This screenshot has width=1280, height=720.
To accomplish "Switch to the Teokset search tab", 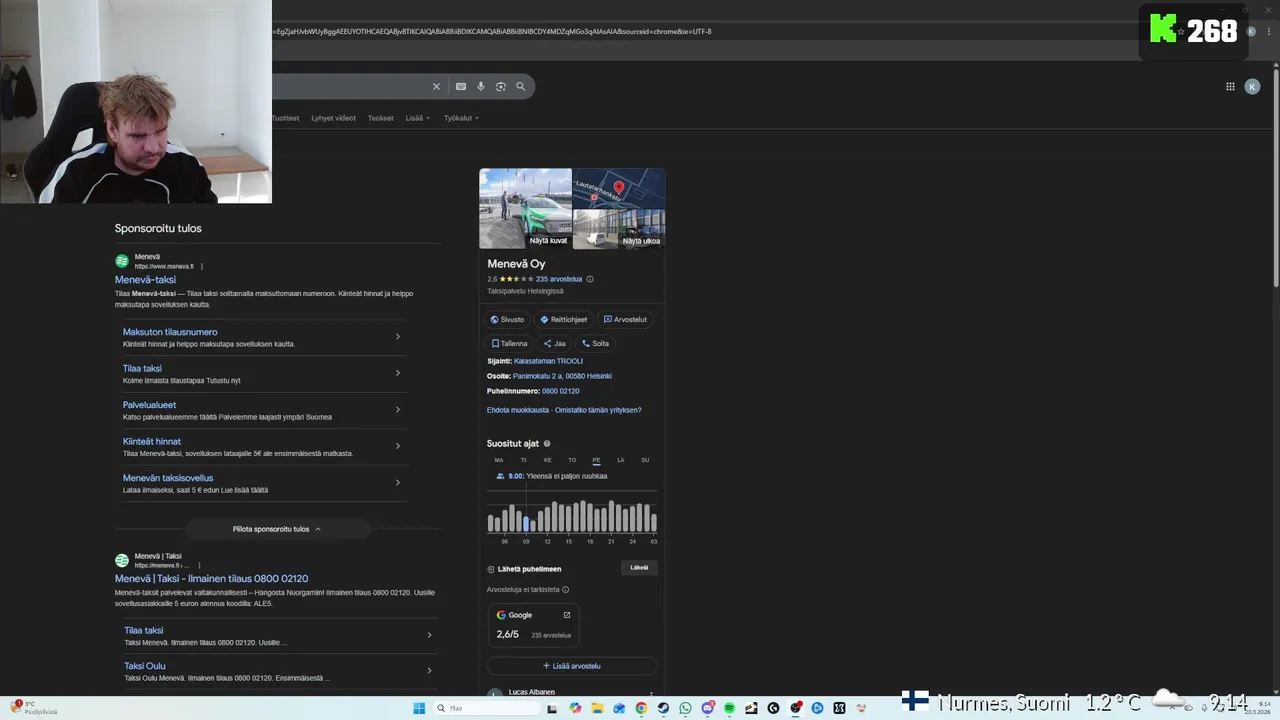I will click(x=380, y=118).
